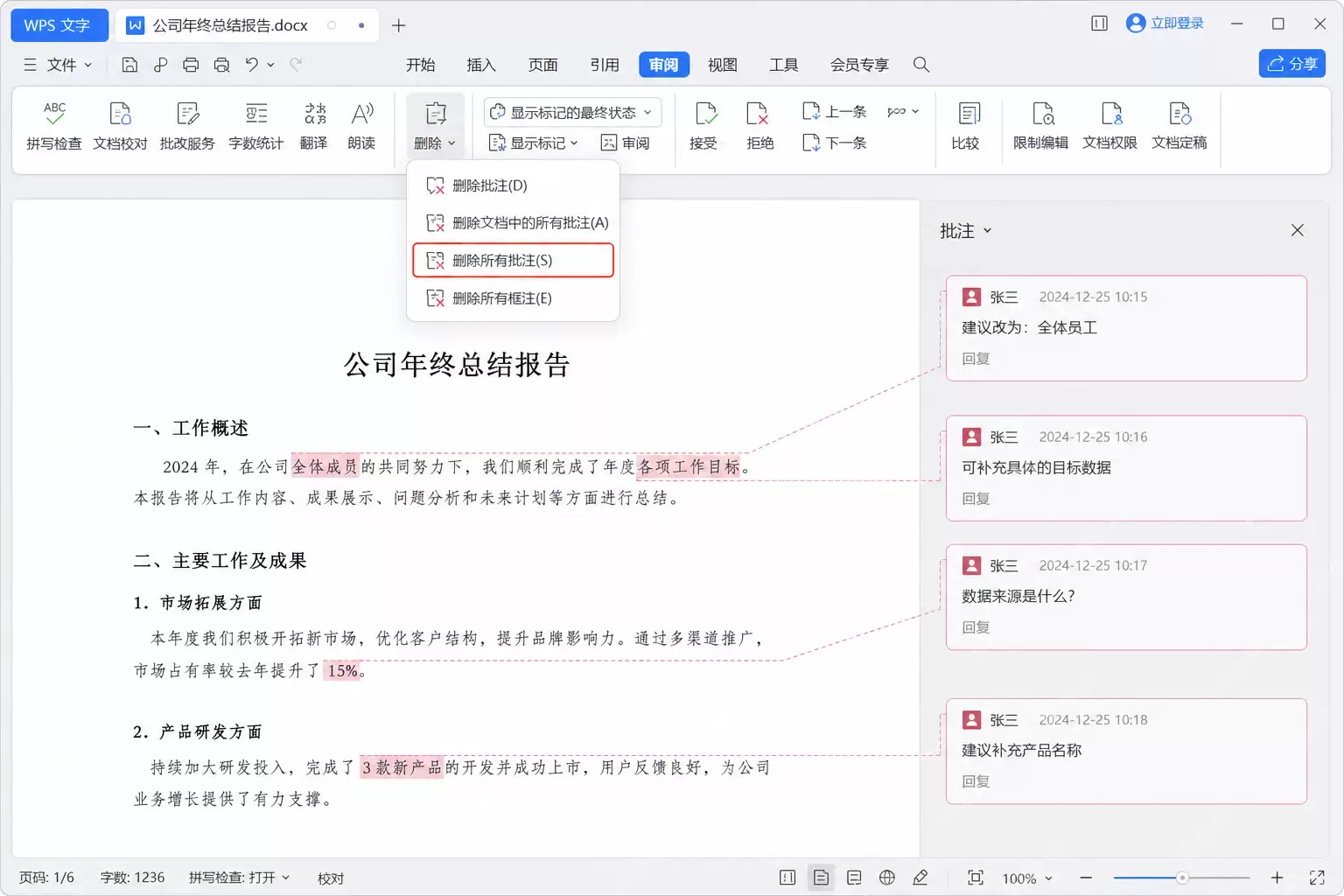Image resolution: width=1344 pixels, height=896 pixels.
Task: Switch to the 开始 ribbon tab
Action: click(x=421, y=65)
